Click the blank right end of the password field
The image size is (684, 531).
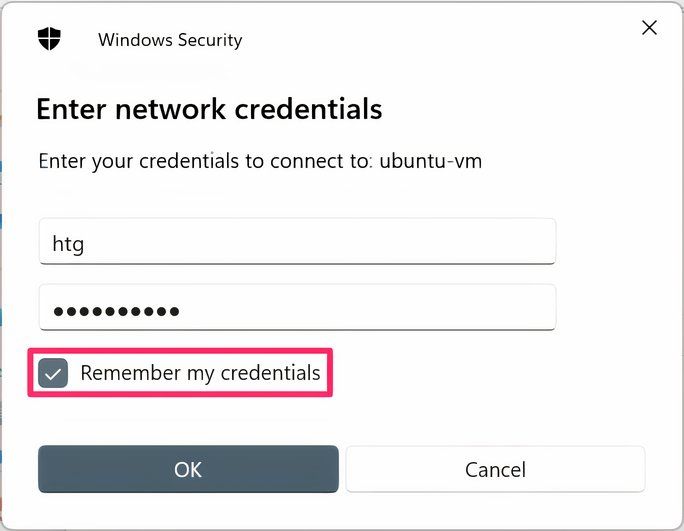coord(500,310)
